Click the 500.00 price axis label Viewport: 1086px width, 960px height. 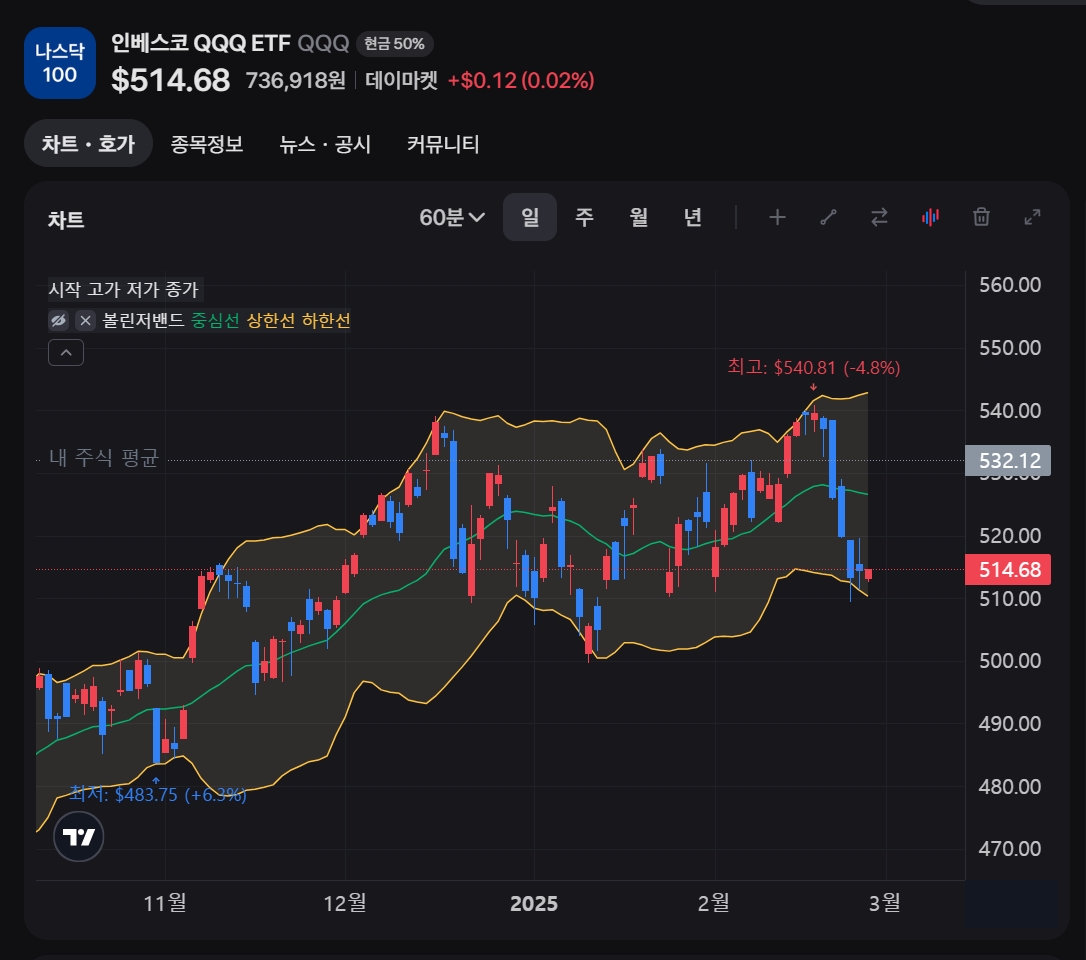pyautogui.click(x=1010, y=661)
